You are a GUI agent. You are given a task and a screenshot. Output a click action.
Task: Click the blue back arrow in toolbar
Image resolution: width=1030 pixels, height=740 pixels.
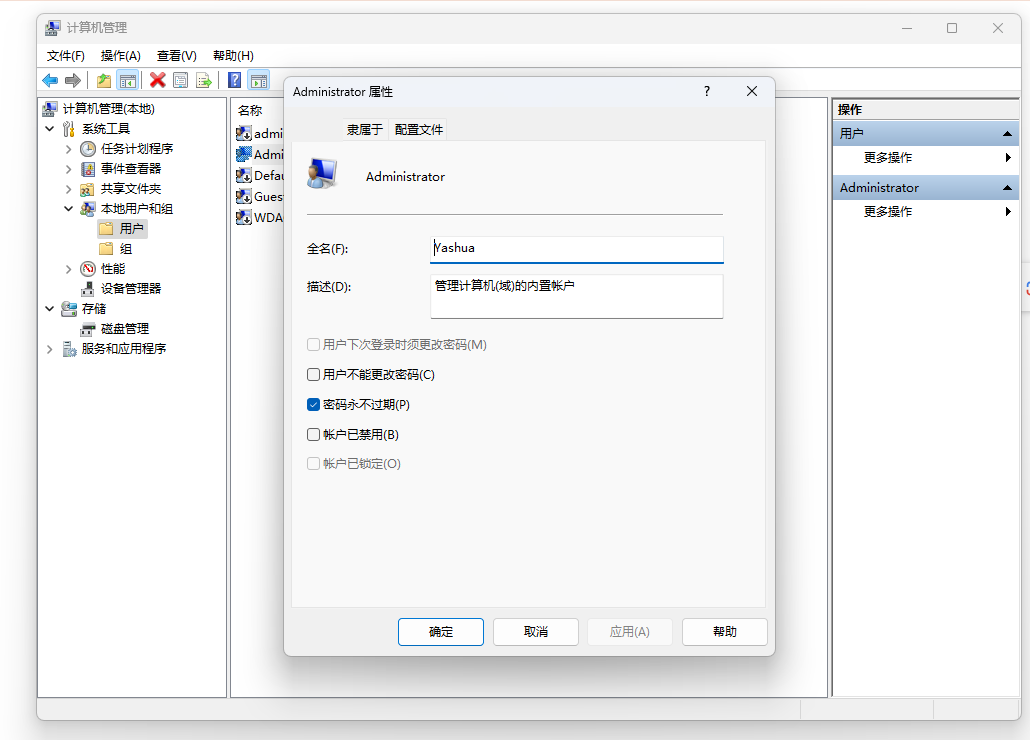click(49, 81)
